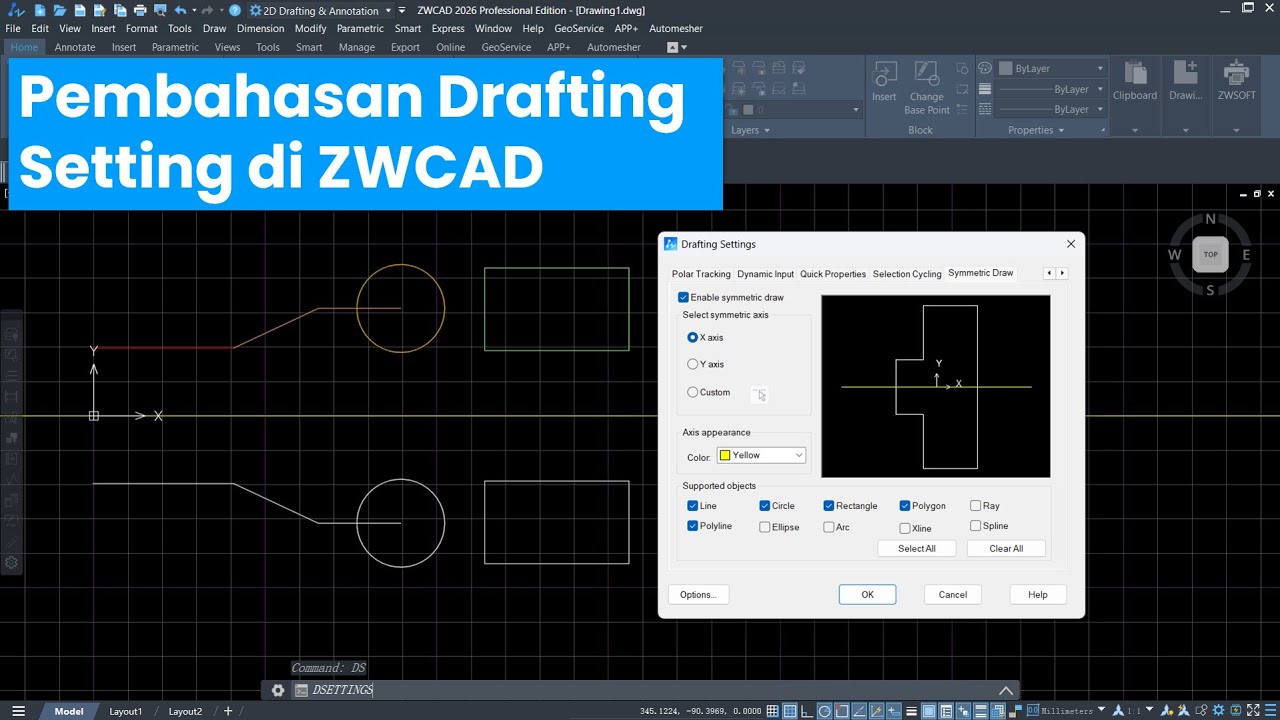The width and height of the screenshot is (1280, 720).
Task: Enable the Ray supported object checkbox
Action: tap(976, 506)
